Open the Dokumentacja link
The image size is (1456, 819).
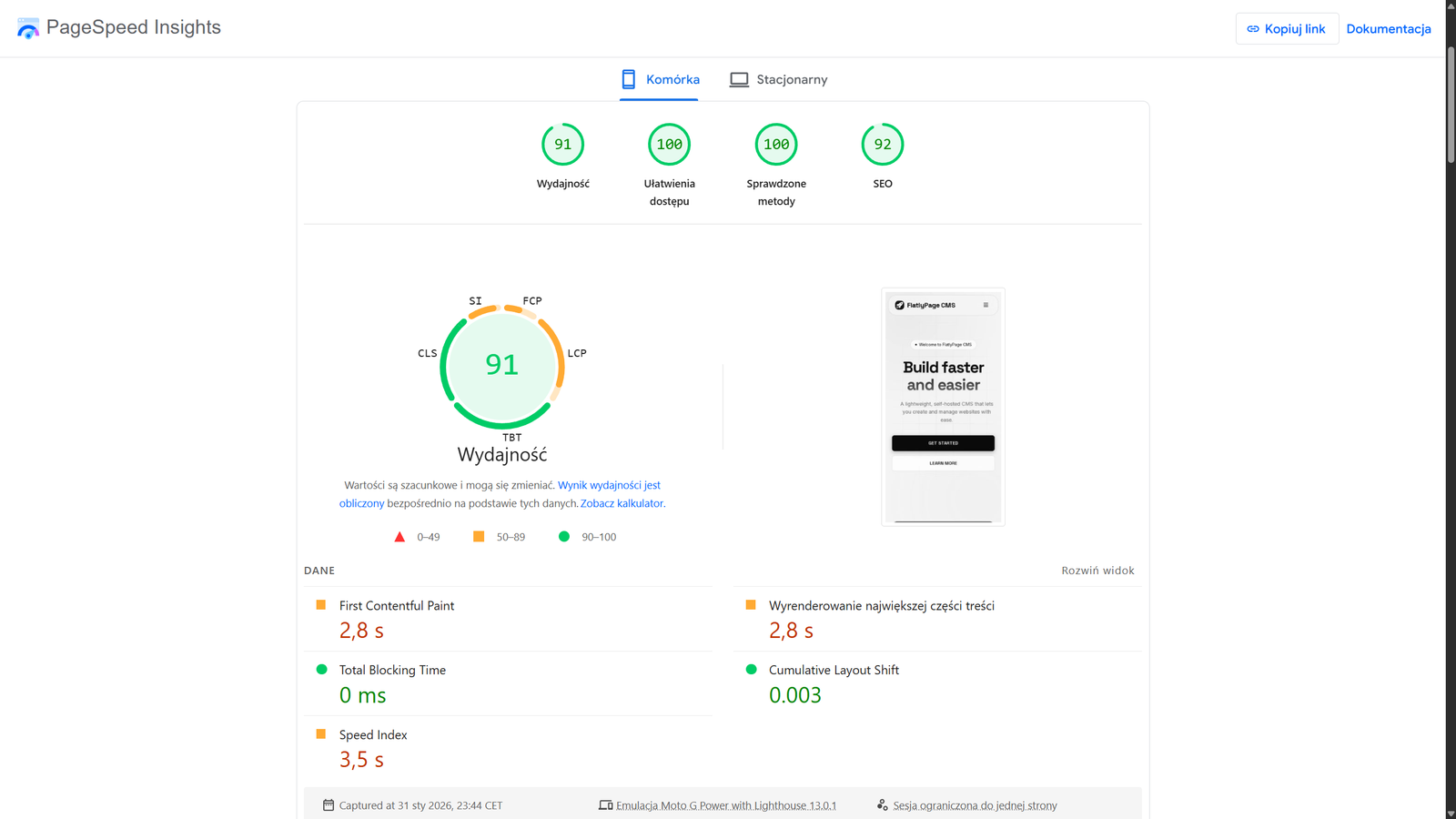point(1388,29)
